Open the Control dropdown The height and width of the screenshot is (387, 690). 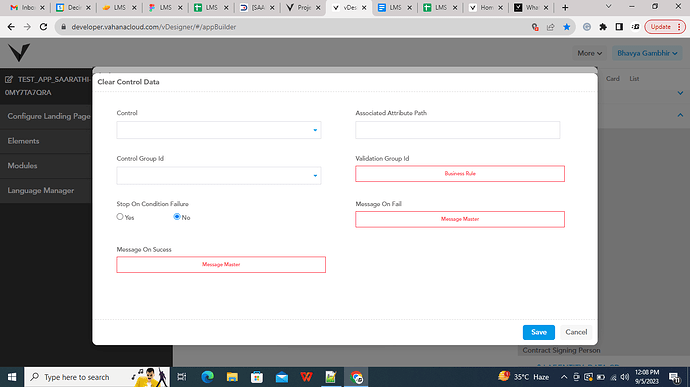tap(219, 130)
